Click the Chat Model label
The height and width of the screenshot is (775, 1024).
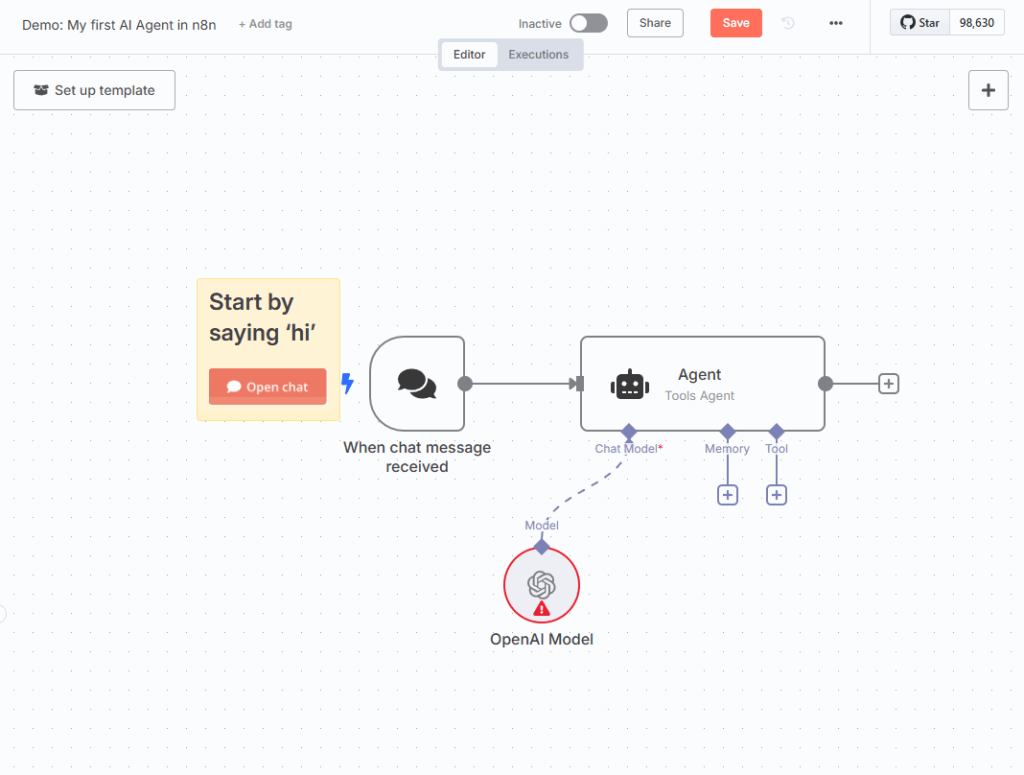pyautogui.click(x=628, y=449)
